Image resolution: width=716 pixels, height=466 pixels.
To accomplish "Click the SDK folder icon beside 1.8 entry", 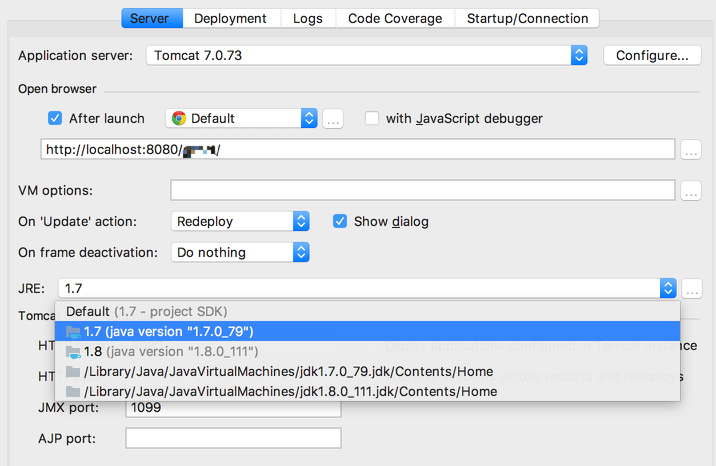I will click(73, 352).
